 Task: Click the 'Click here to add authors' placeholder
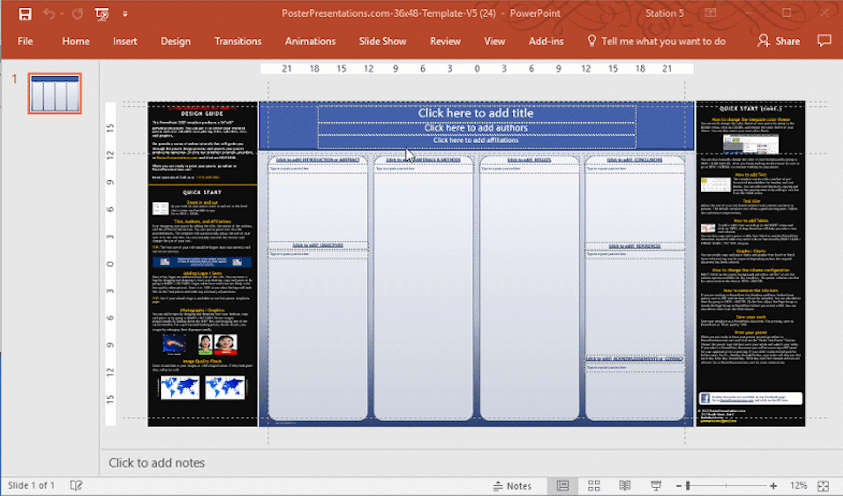pyautogui.click(x=476, y=128)
